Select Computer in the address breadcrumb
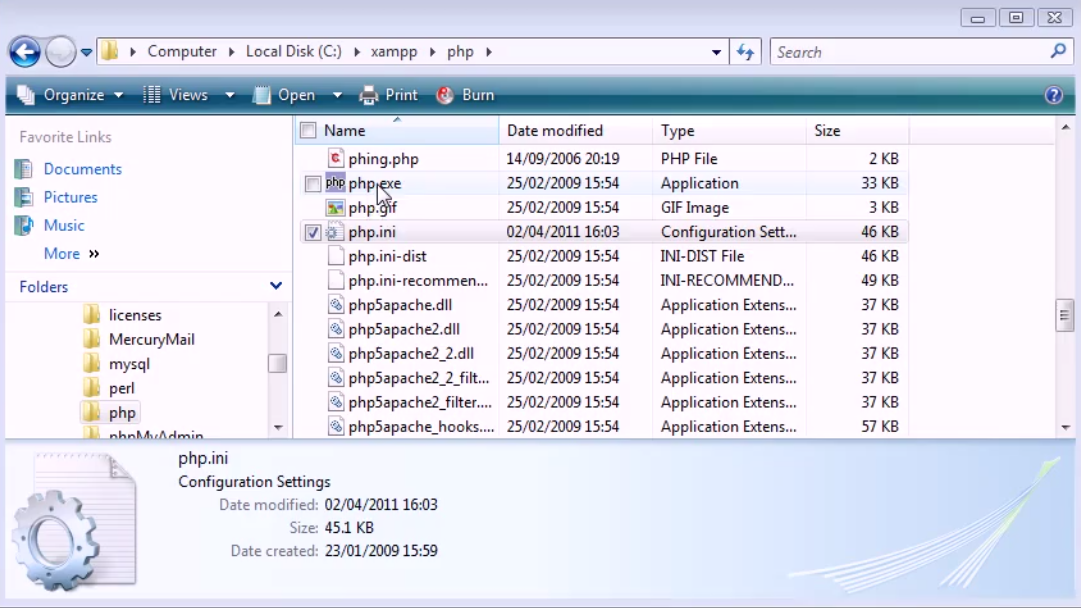This screenshot has width=1081, height=608. pyautogui.click(x=182, y=52)
